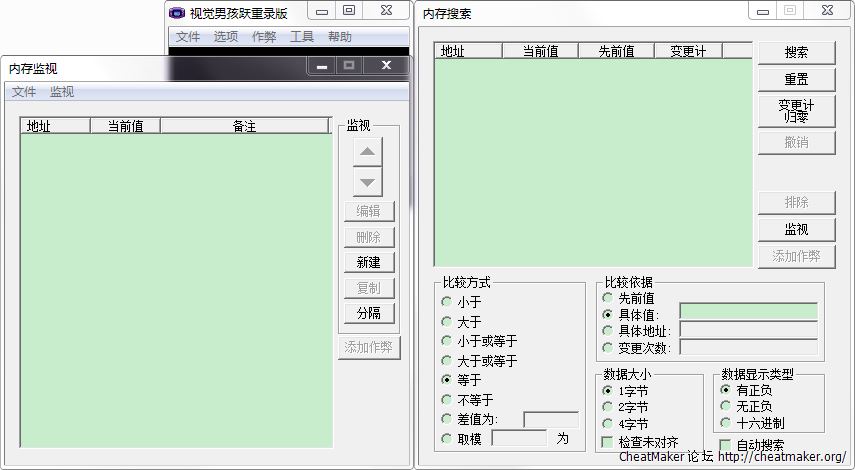Click the 变更计 column header
855x470 pixels.
pyautogui.click(x=688, y=51)
